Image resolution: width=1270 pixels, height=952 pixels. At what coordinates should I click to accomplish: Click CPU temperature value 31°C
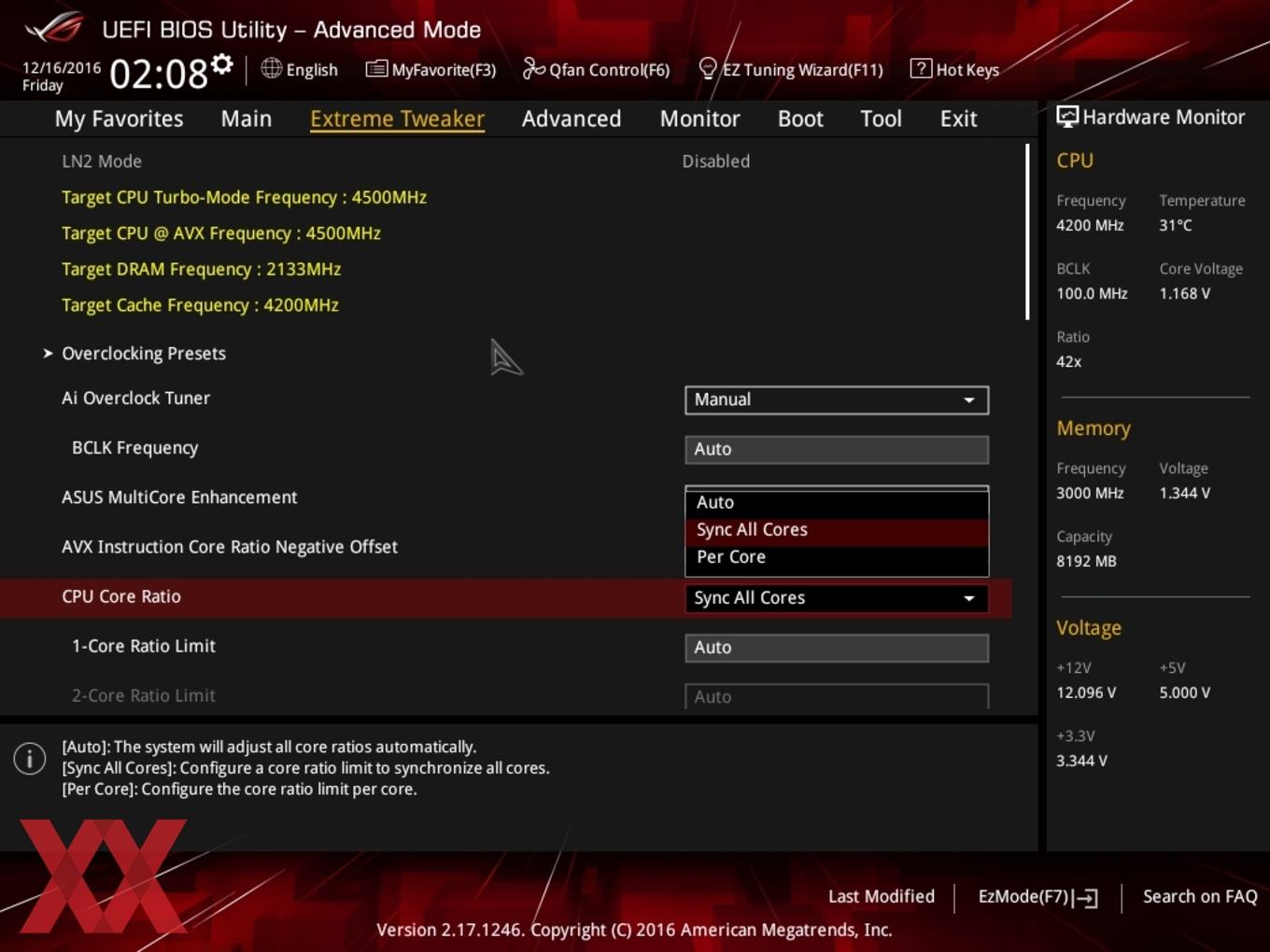(1176, 225)
